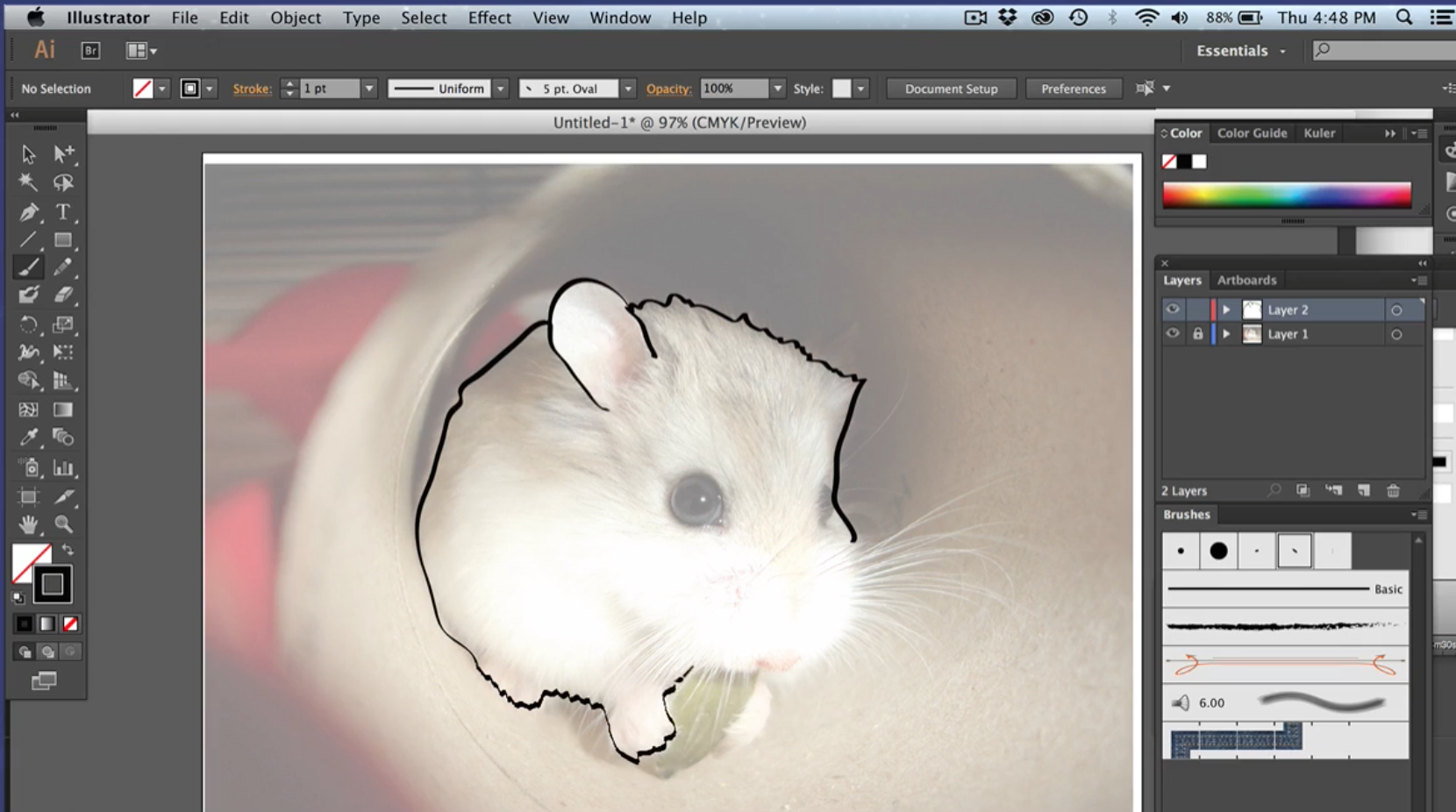This screenshot has height=812, width=1456.
Task: Pick the Mesh tool
Action: point(28,410)
